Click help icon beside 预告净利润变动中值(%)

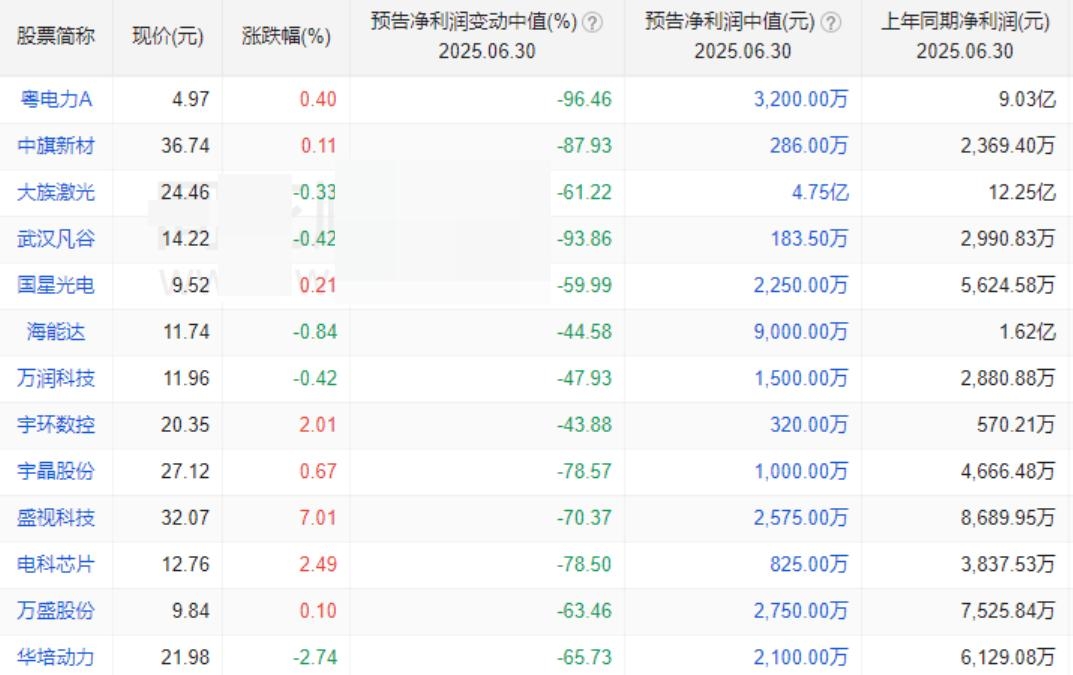click(592, 23)
